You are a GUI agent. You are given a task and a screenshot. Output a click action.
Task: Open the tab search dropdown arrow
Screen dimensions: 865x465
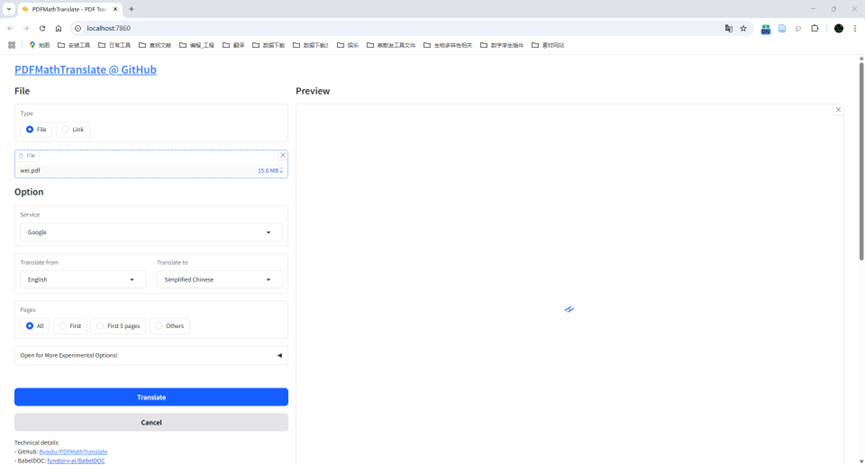tap(9, 9)
